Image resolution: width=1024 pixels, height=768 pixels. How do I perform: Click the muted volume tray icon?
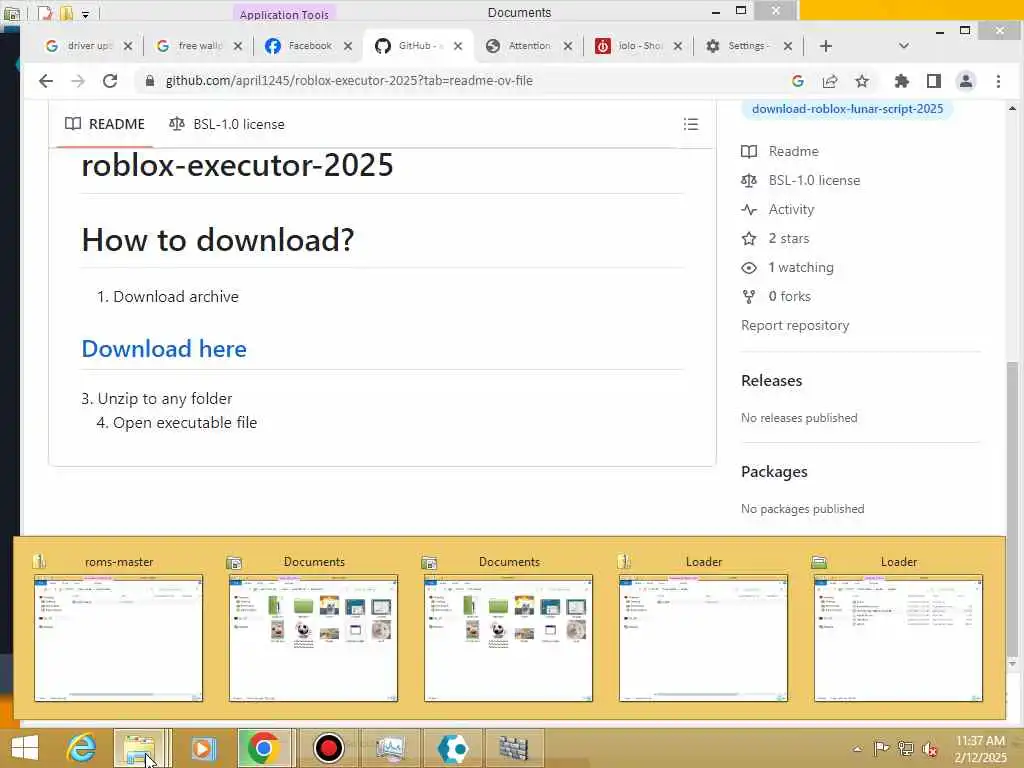929,749
